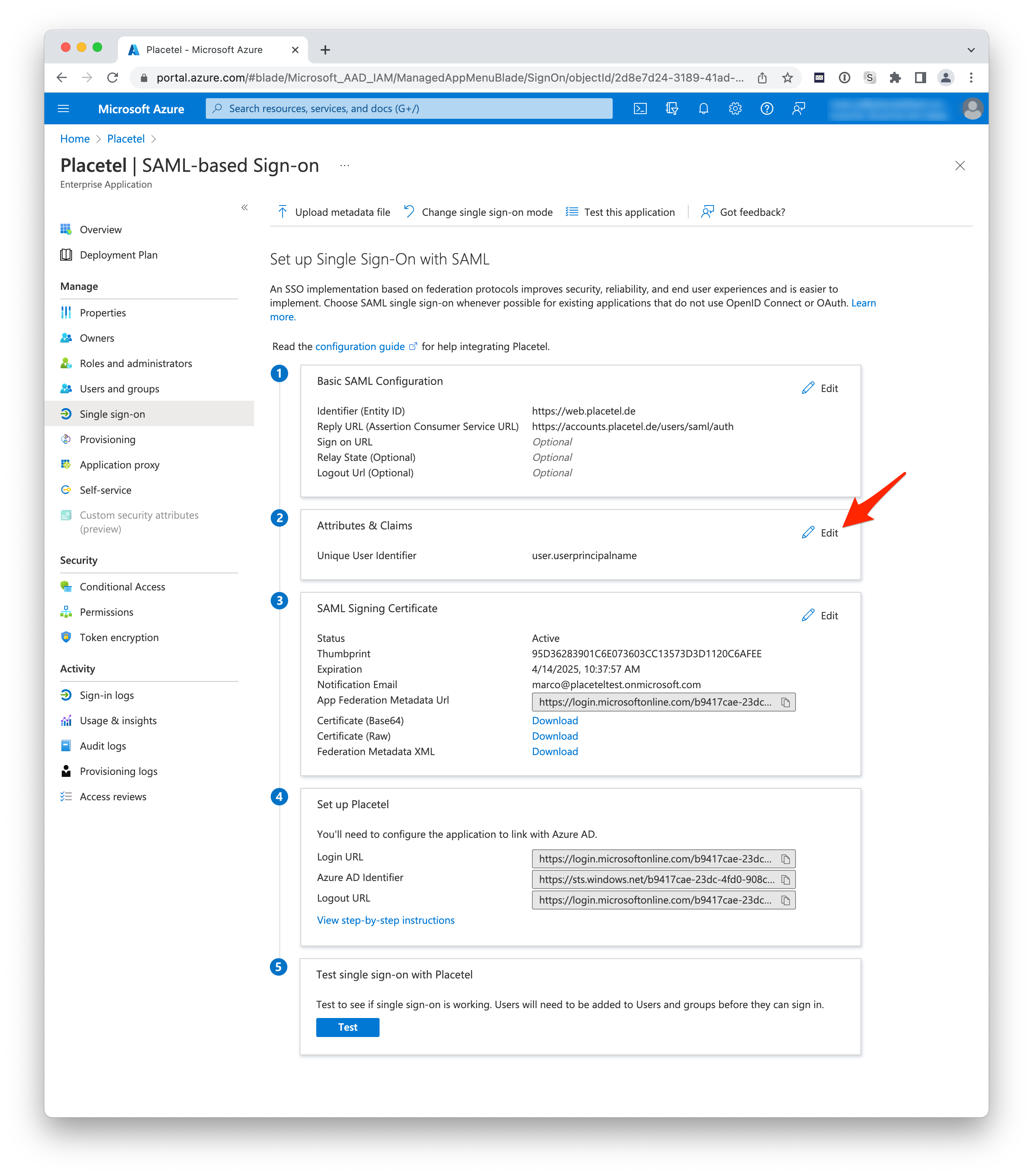Select Provisioning in the sidebar
1033x1176 pixels.
pos(108,440)
